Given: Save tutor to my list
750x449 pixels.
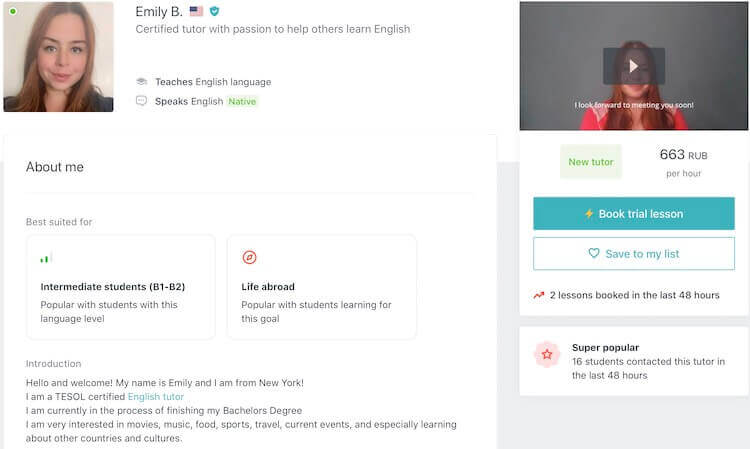Looking at the screenshot, I should coord(634,254).
